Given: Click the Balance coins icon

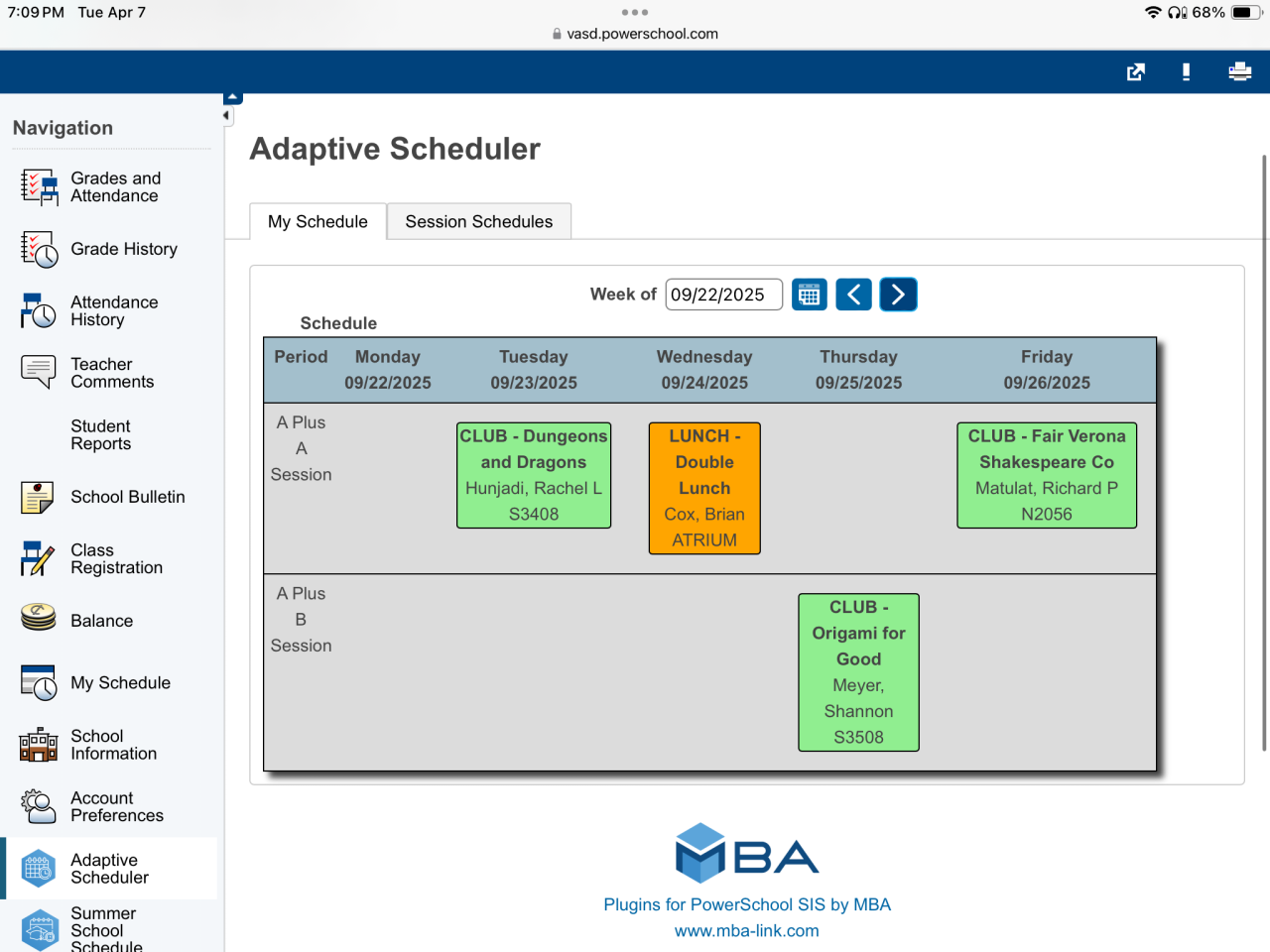Looking at the screenshot, I should [x=38, y=618].
